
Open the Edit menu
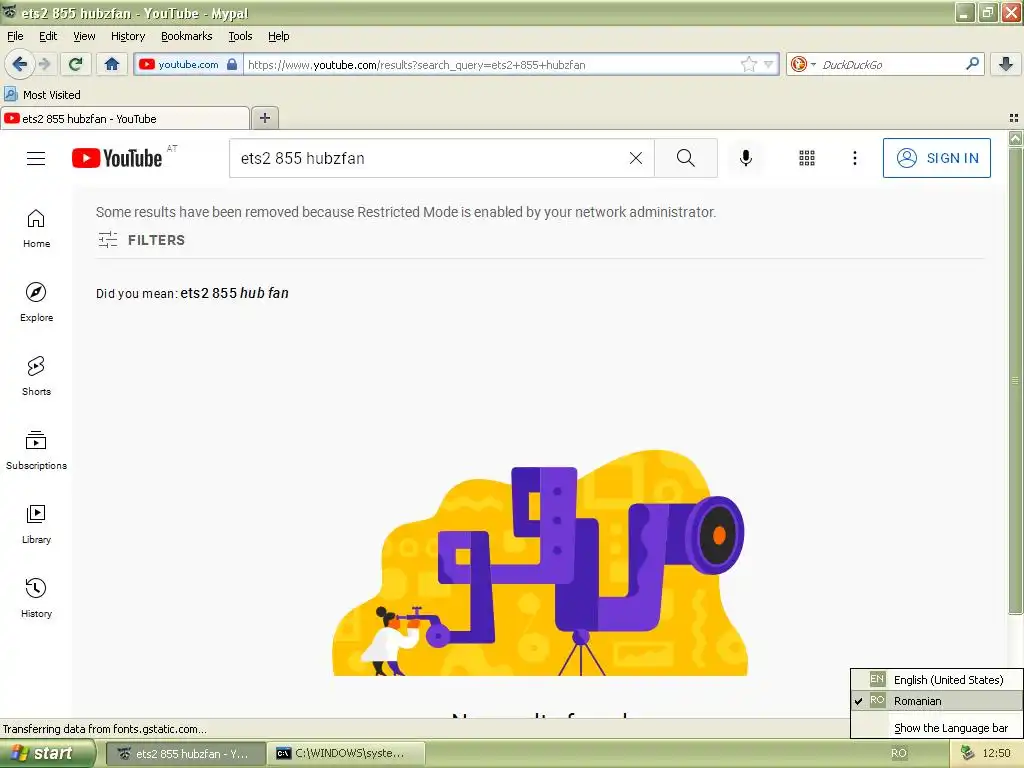click(48, 36)
